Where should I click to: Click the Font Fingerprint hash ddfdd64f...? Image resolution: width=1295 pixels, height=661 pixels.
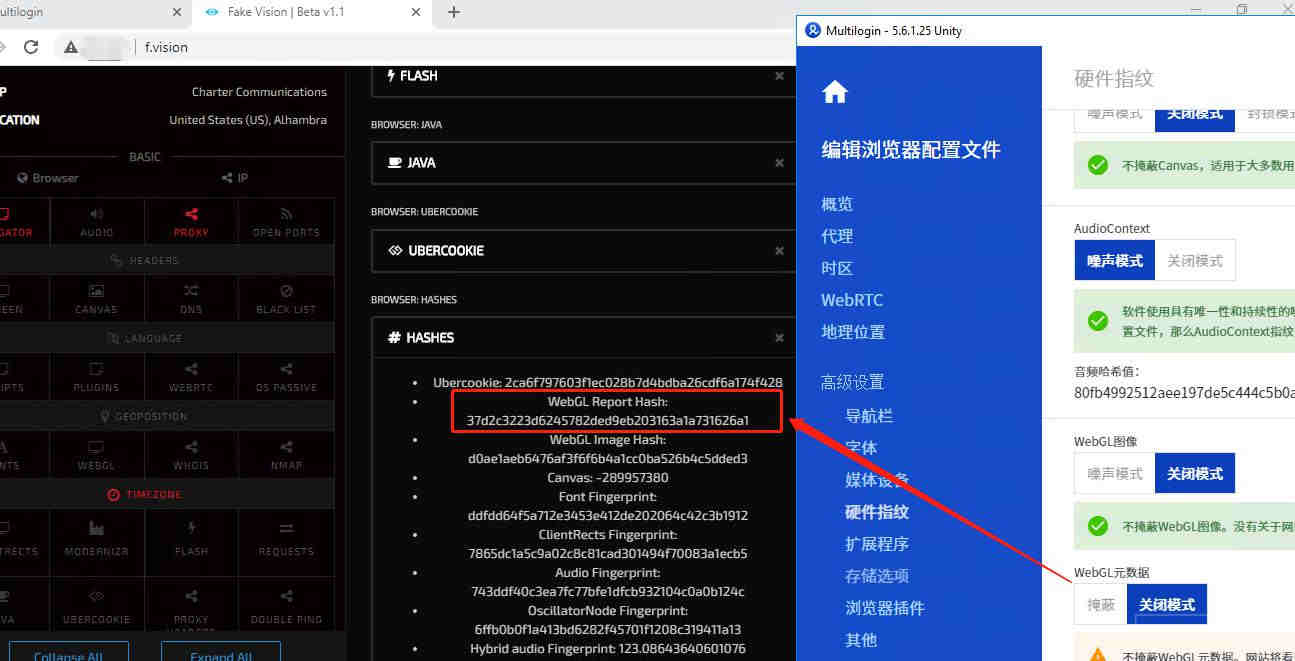coord(608,516)
